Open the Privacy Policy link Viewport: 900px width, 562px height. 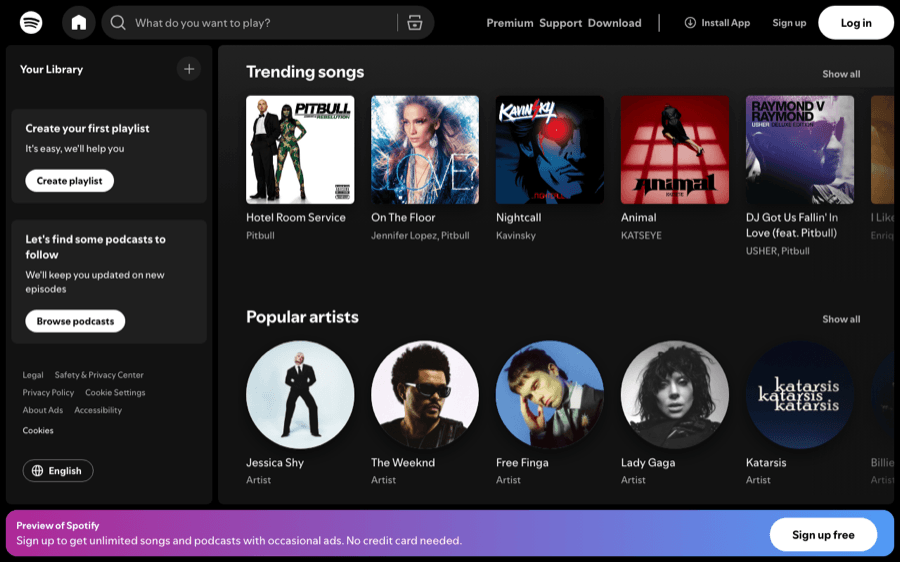coord(48,393)
